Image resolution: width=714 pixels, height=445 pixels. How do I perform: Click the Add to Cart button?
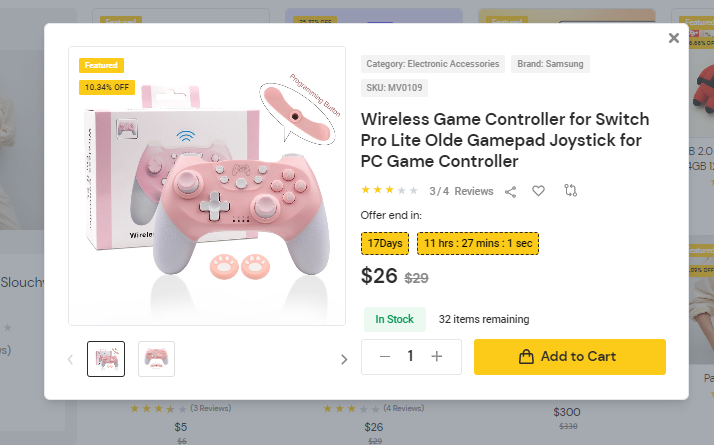[569, 357]
